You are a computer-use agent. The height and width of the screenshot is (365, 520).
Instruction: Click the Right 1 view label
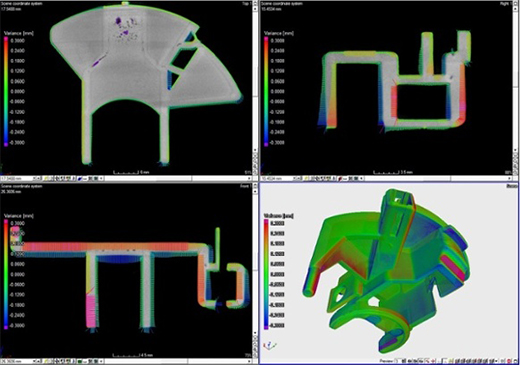click(505, 4)
